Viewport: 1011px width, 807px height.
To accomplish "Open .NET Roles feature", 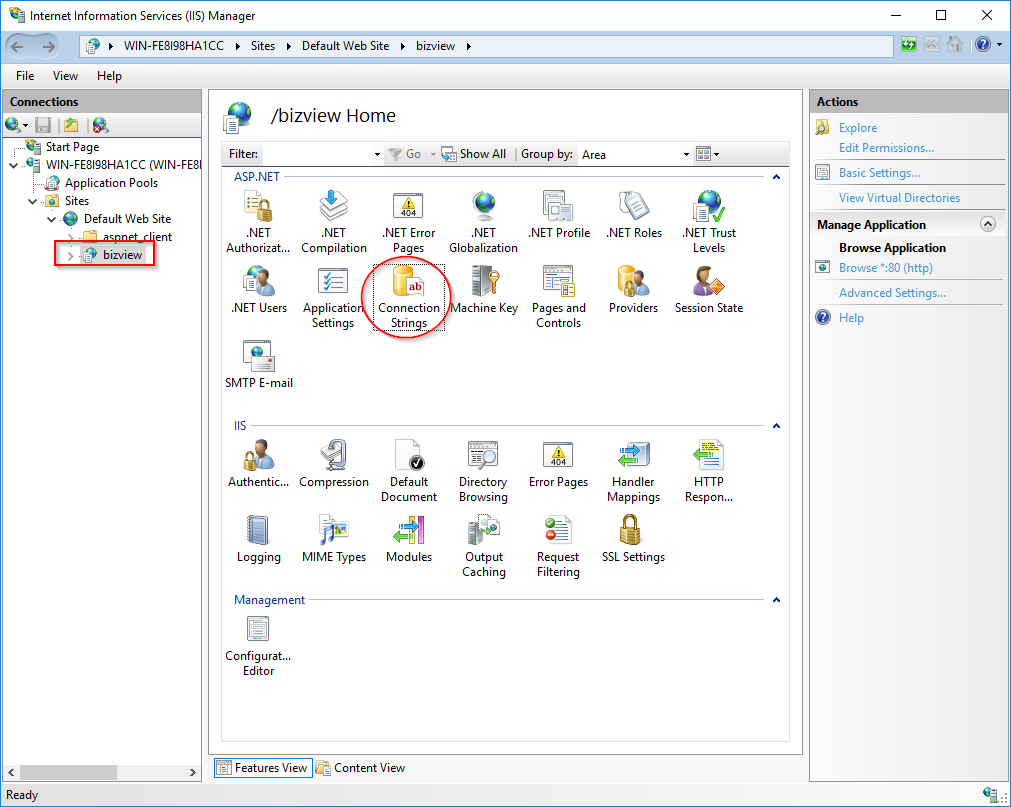I will click(x=634, y=215).
